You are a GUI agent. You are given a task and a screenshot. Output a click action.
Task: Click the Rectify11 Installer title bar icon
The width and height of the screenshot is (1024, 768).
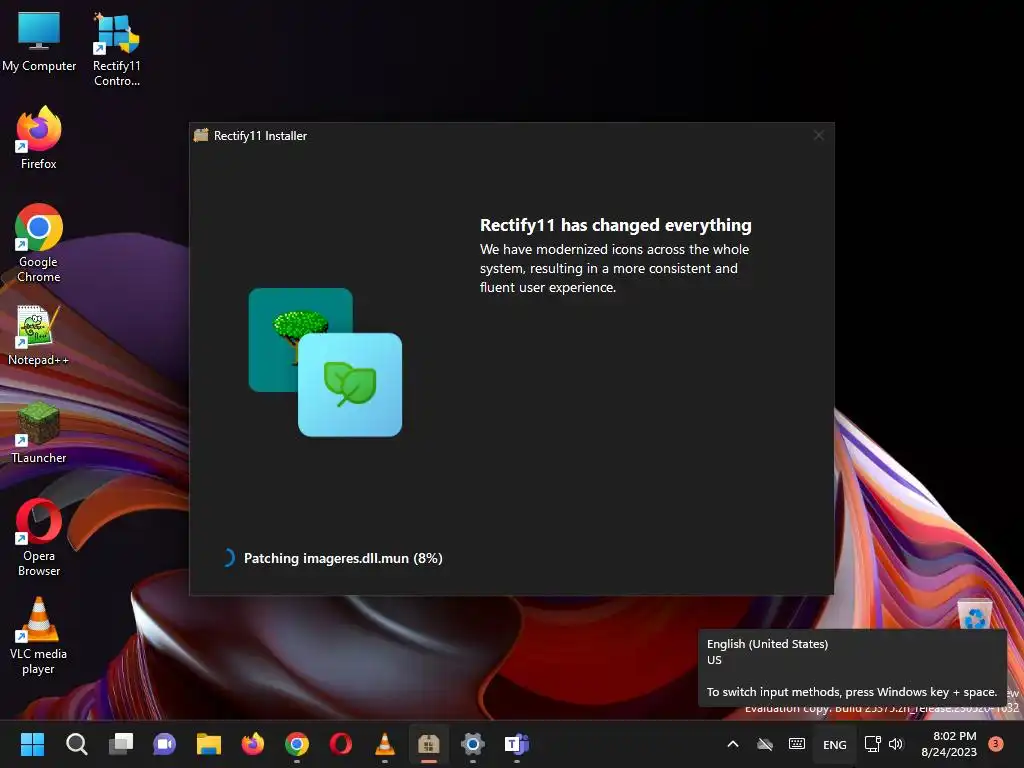pos(201,135)
